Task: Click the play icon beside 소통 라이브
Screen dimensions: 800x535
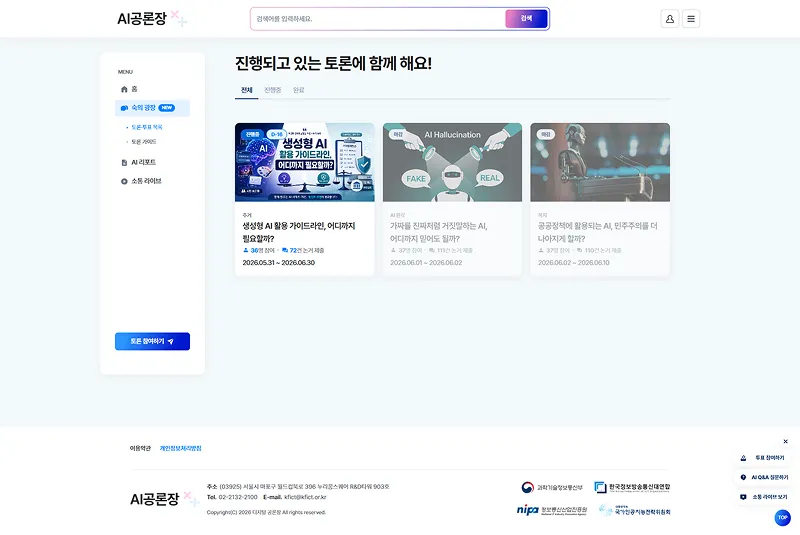Action: pyautogui.click(x=124, y=182)
